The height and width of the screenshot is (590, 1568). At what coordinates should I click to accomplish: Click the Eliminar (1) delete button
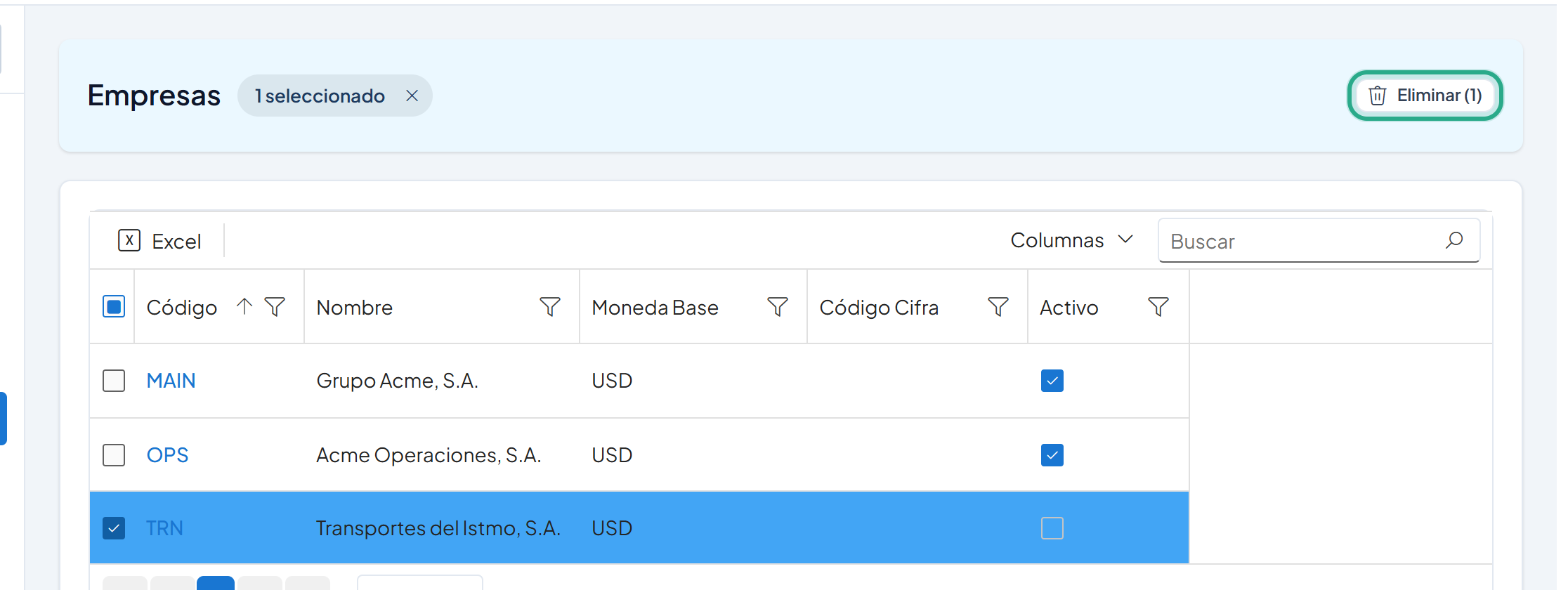[x=1425, y=96]
